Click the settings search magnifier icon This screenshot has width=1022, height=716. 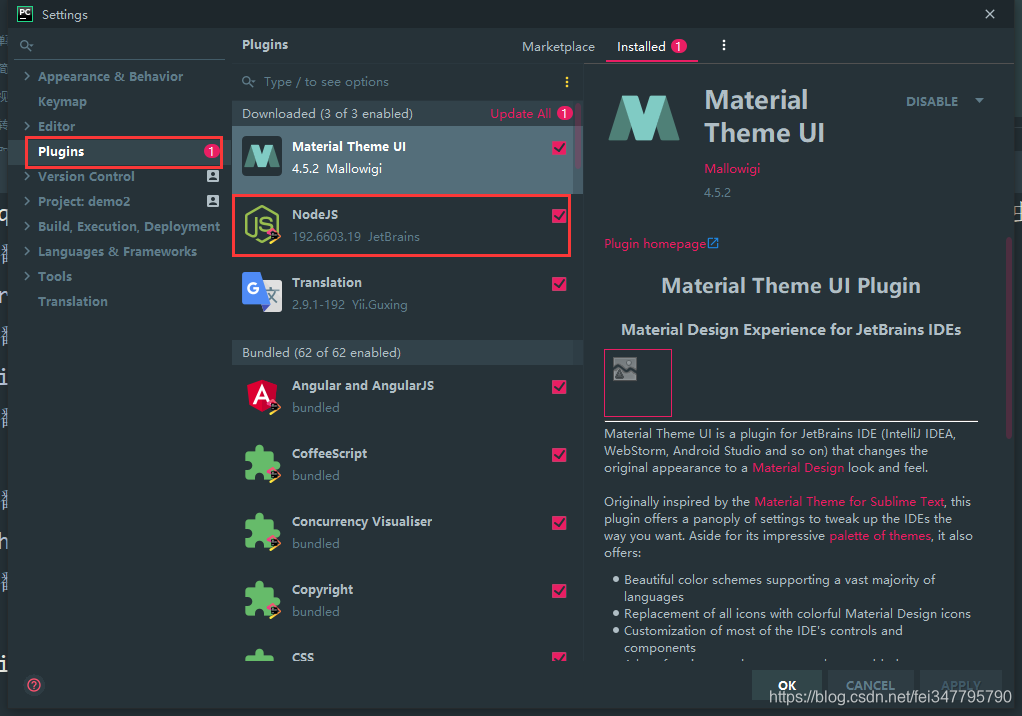pos(26,46)
